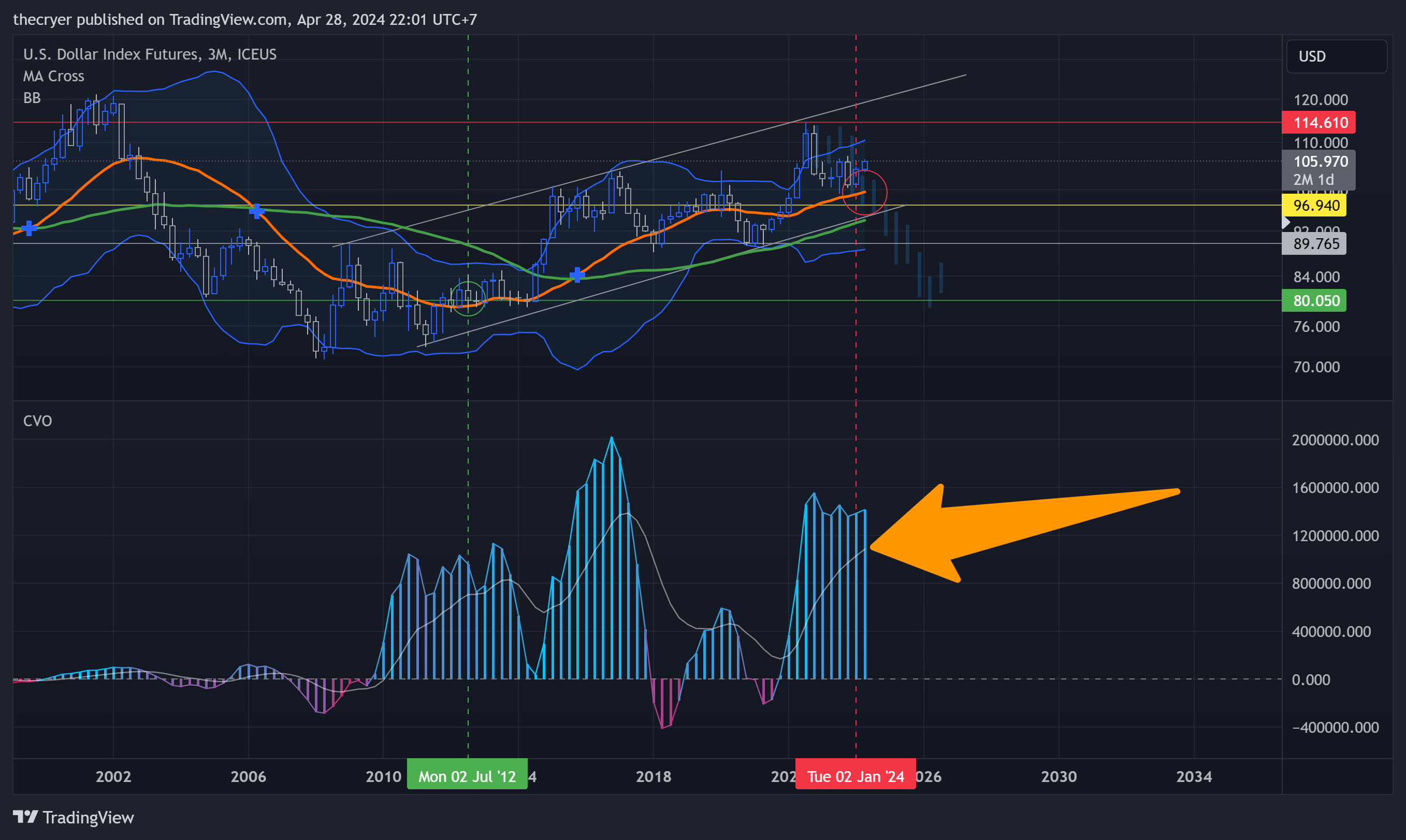Click the 1200000.000 CVO axis label

[1335, 535]
